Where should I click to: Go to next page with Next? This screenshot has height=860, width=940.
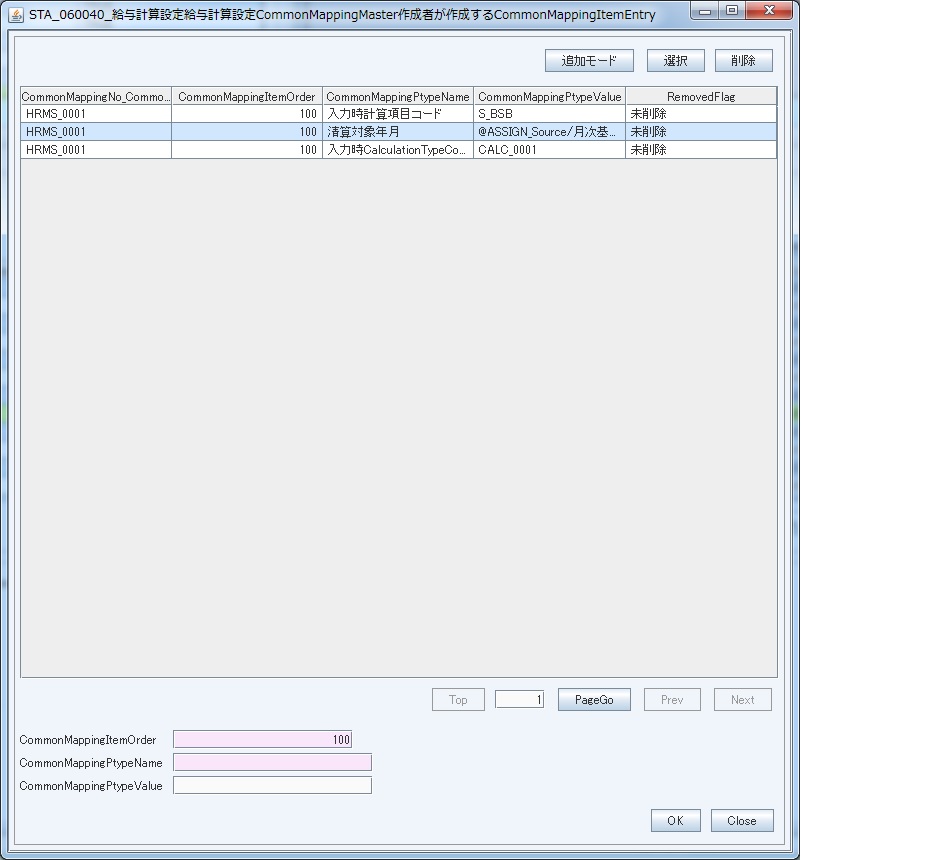742,699
